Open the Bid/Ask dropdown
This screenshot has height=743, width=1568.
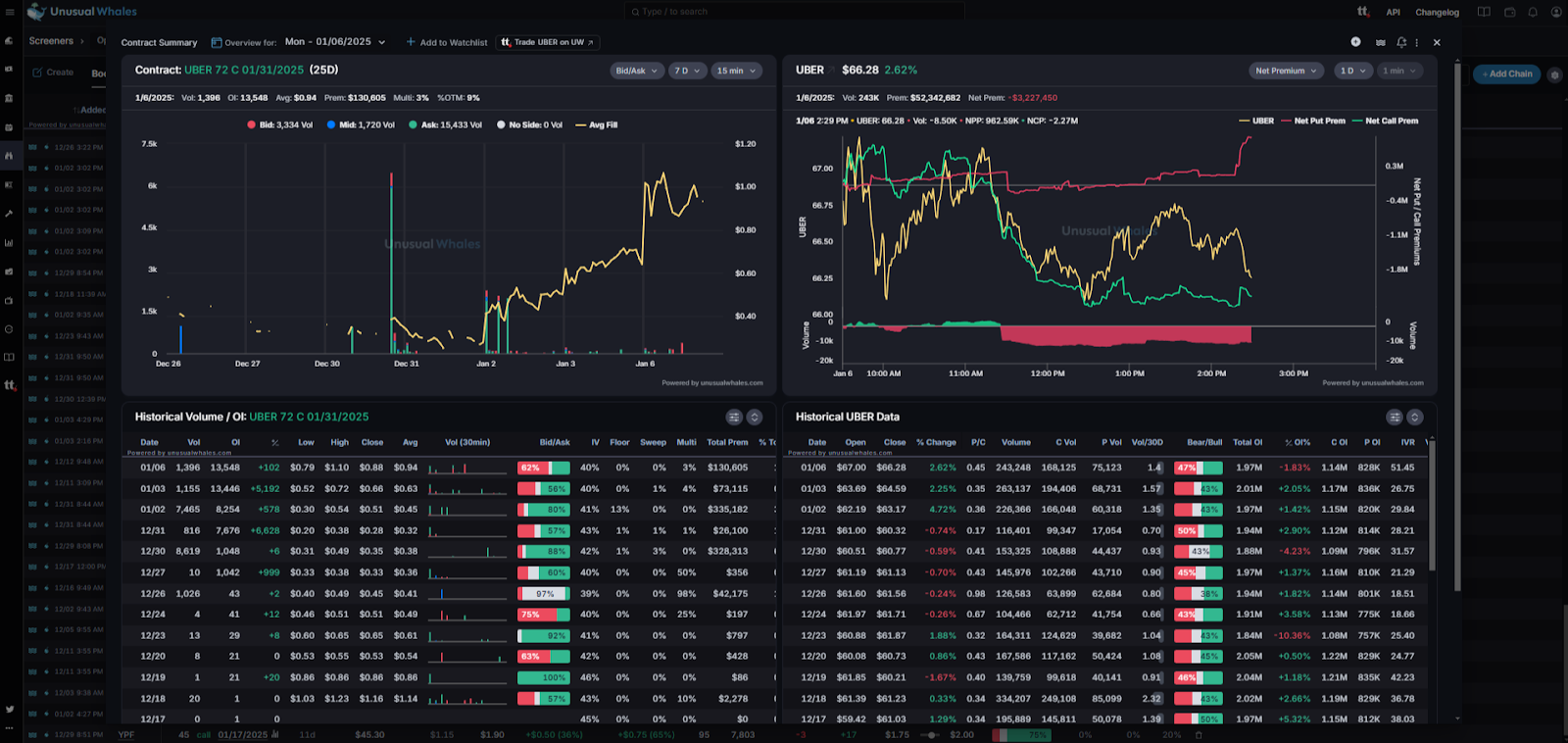tap(637, 71)
